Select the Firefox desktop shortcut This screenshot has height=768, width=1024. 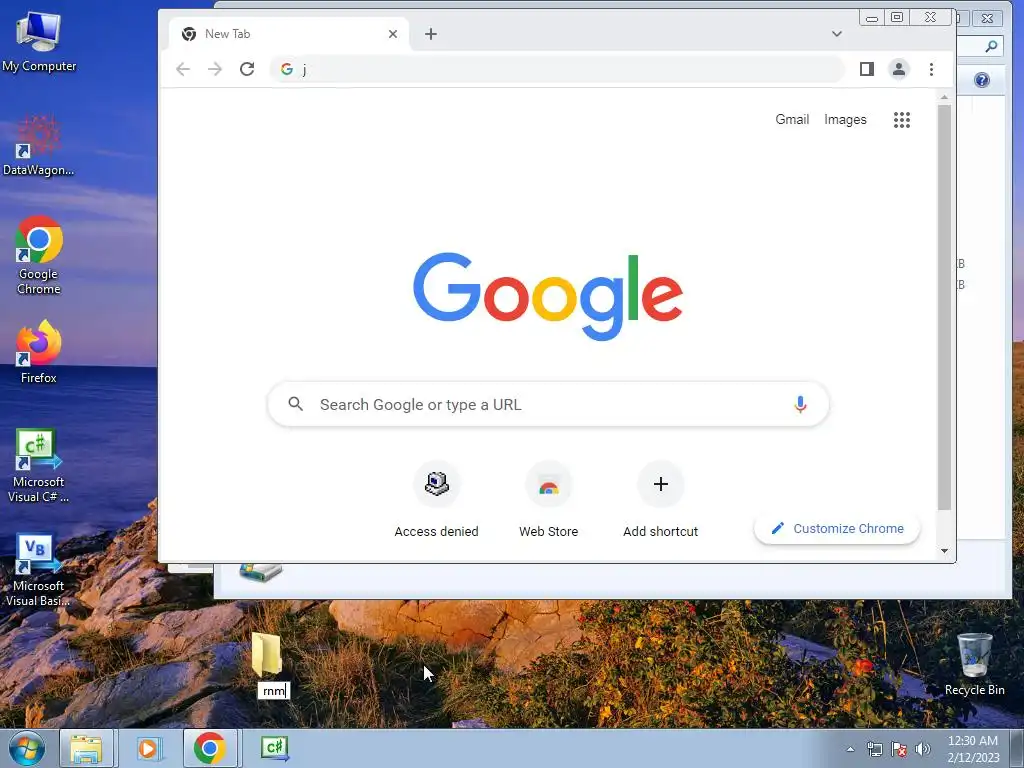pyautogui.click(x=39, y=352)
